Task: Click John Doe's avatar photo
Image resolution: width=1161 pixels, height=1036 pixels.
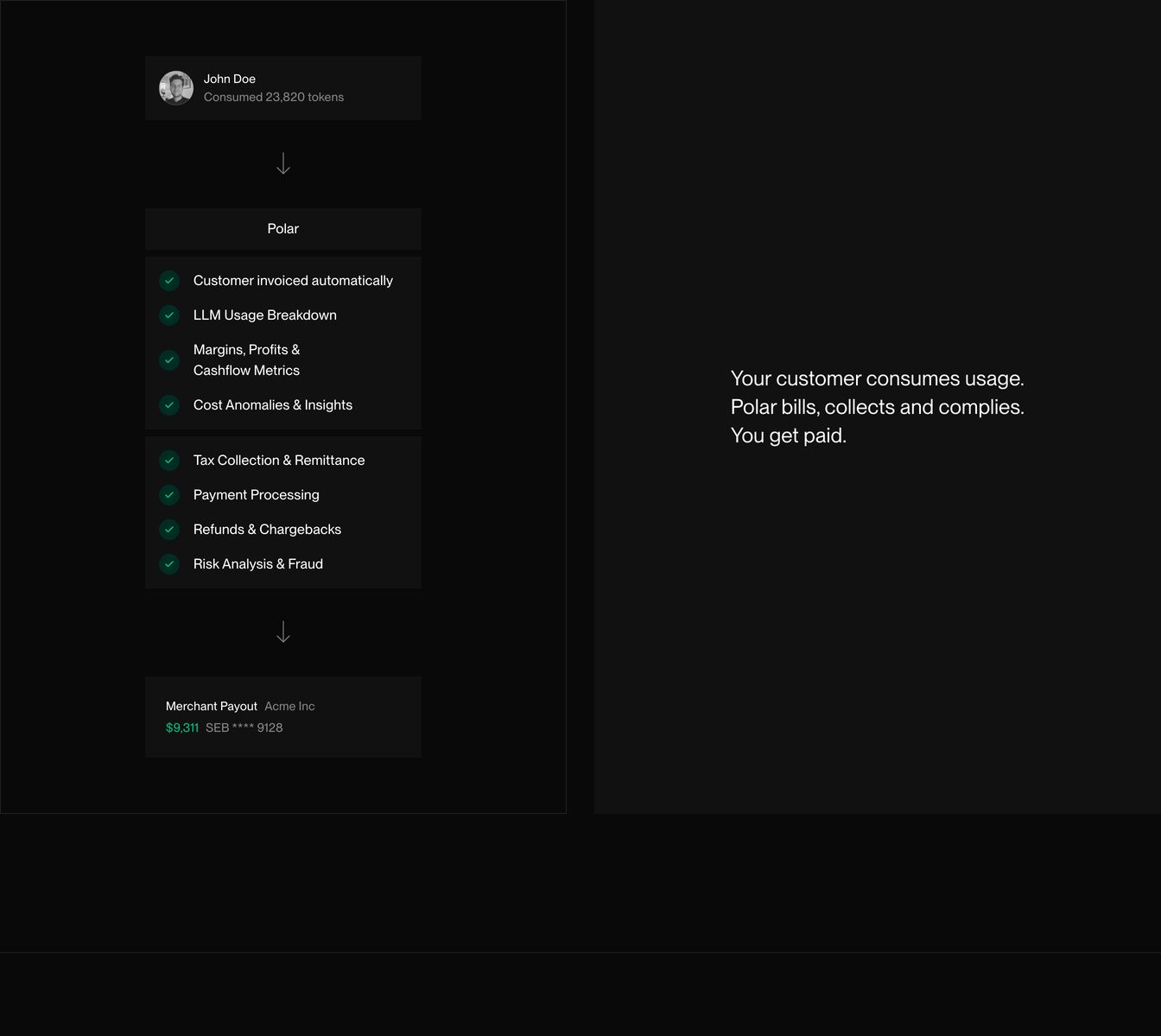Action: (176, 88)
